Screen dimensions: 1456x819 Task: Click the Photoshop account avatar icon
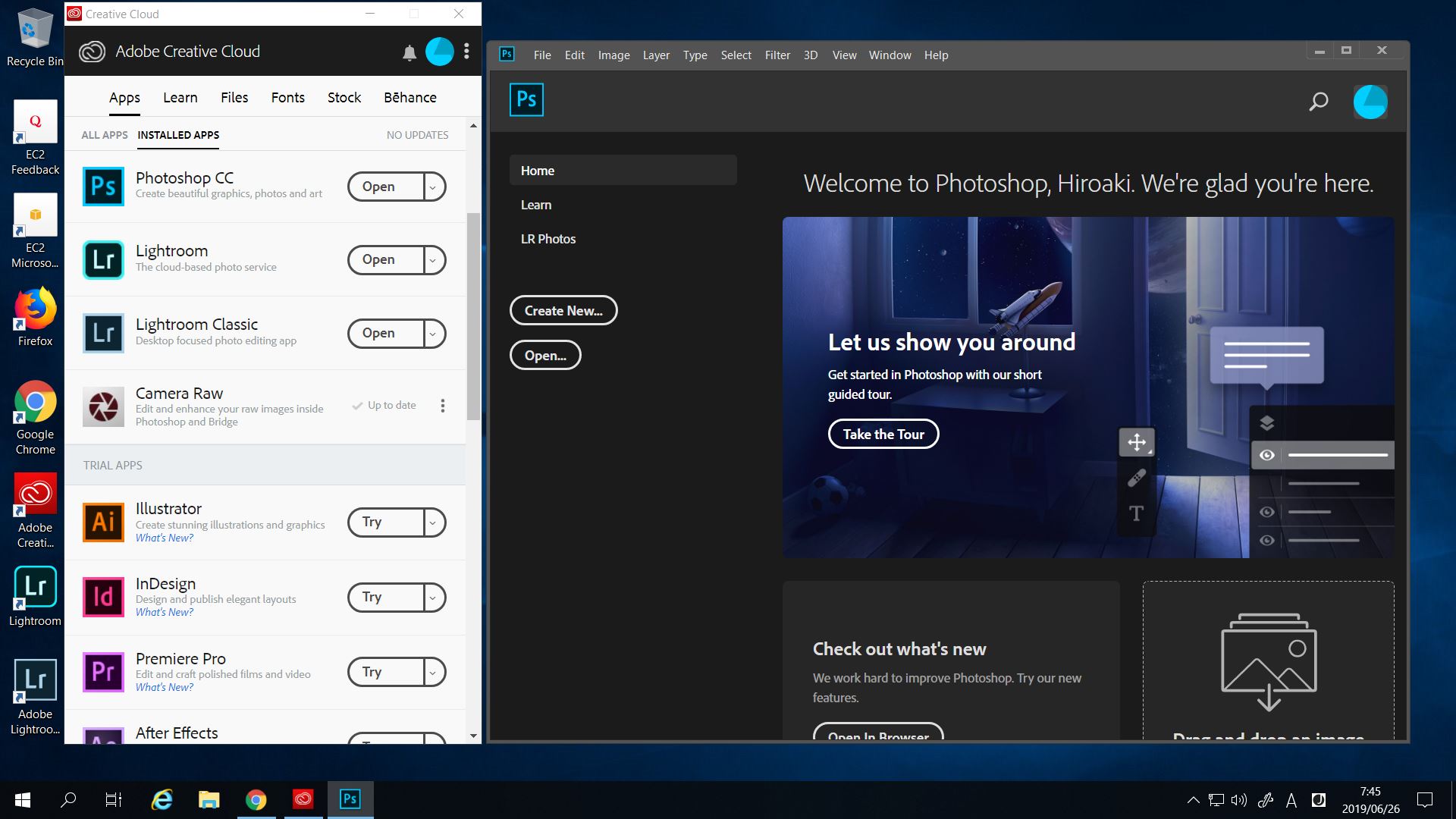pyautogui.click(x=1370, y=102)
